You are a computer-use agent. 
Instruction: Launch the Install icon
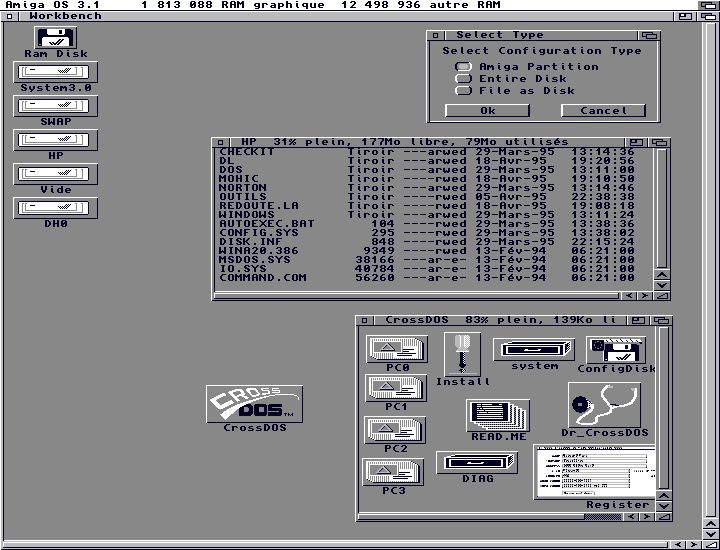coord(462,354)
